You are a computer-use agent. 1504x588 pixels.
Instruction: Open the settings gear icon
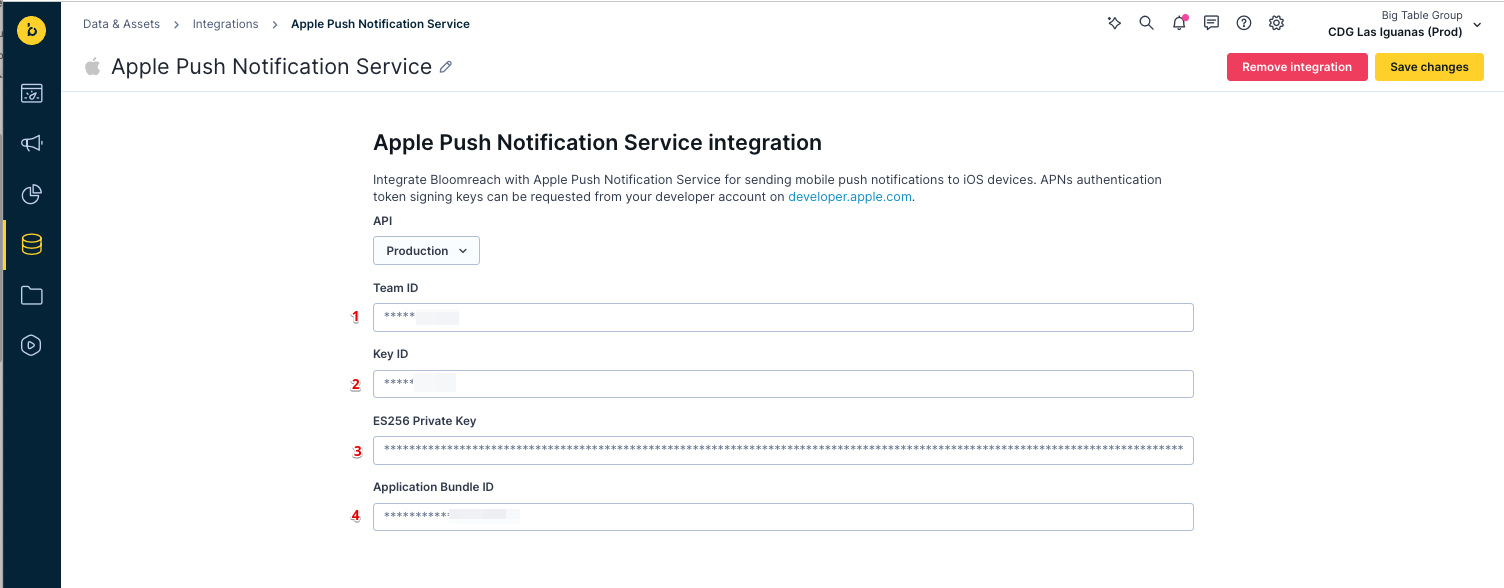pyautogui.click(x=1276, y=23)
